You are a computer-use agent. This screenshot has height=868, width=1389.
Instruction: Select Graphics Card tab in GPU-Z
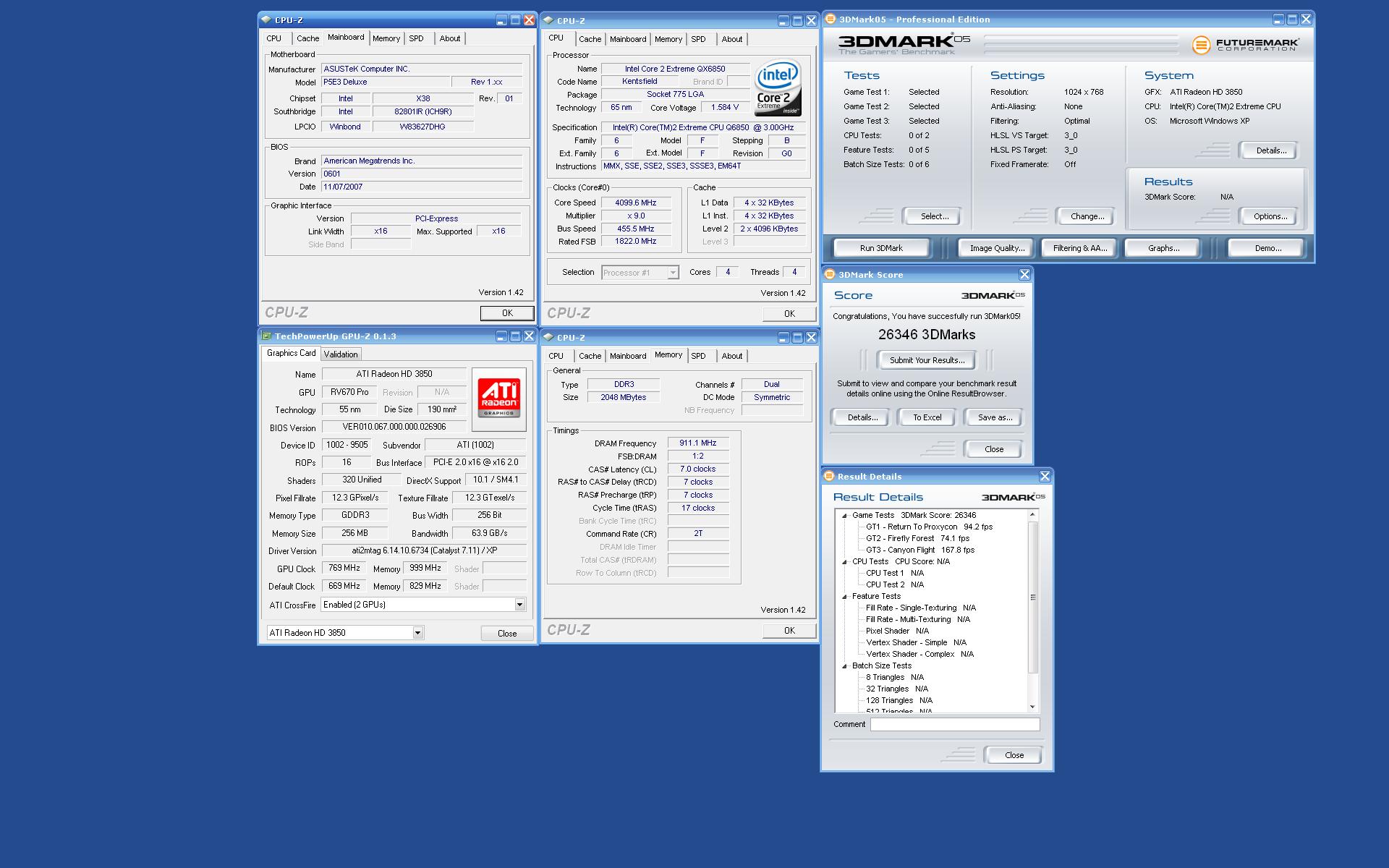[x=291, y=353]
